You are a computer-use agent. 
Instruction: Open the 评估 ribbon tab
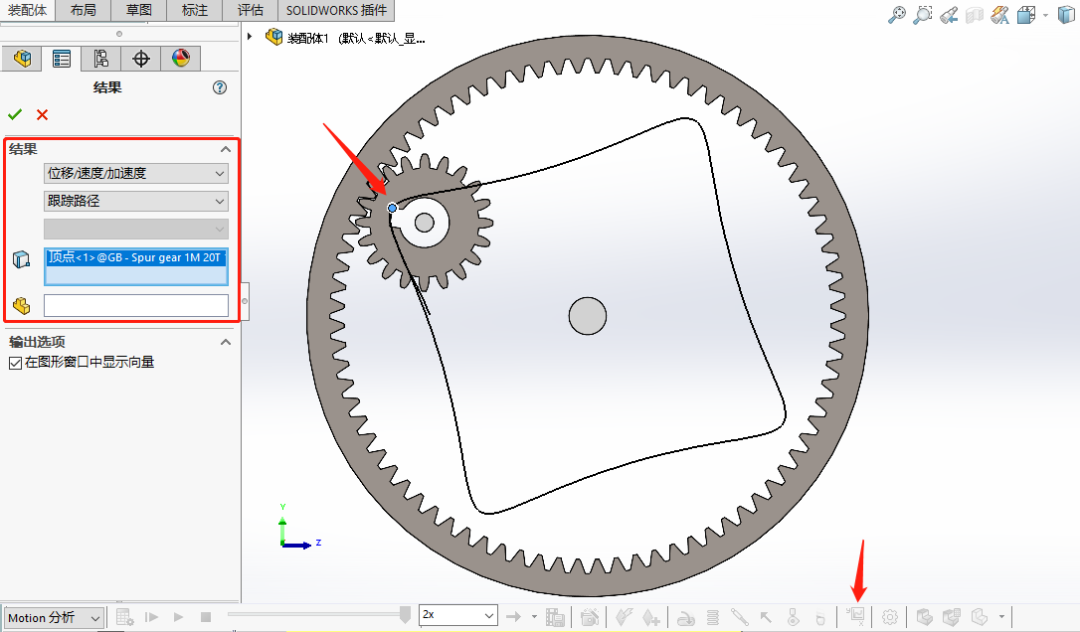point(249,11)
